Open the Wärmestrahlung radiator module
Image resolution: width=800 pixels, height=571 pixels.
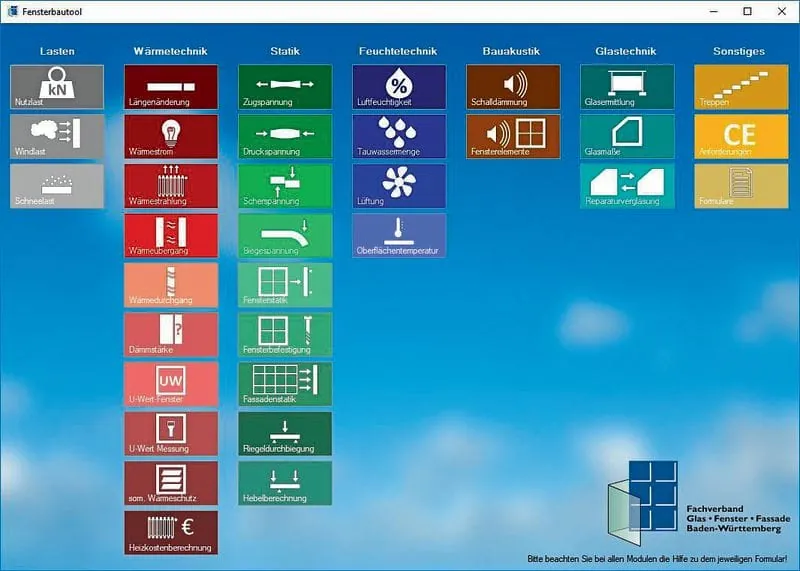[171, 185]
